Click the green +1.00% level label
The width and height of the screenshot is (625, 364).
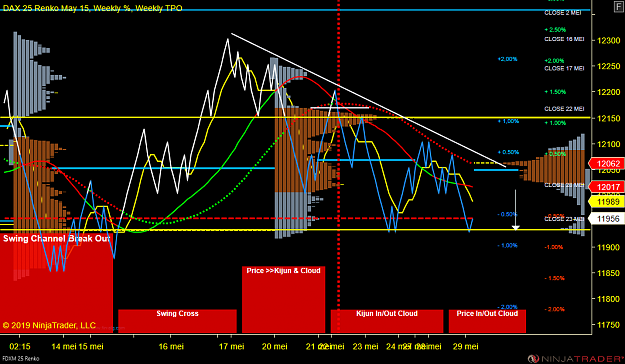(x=555, y=123)
